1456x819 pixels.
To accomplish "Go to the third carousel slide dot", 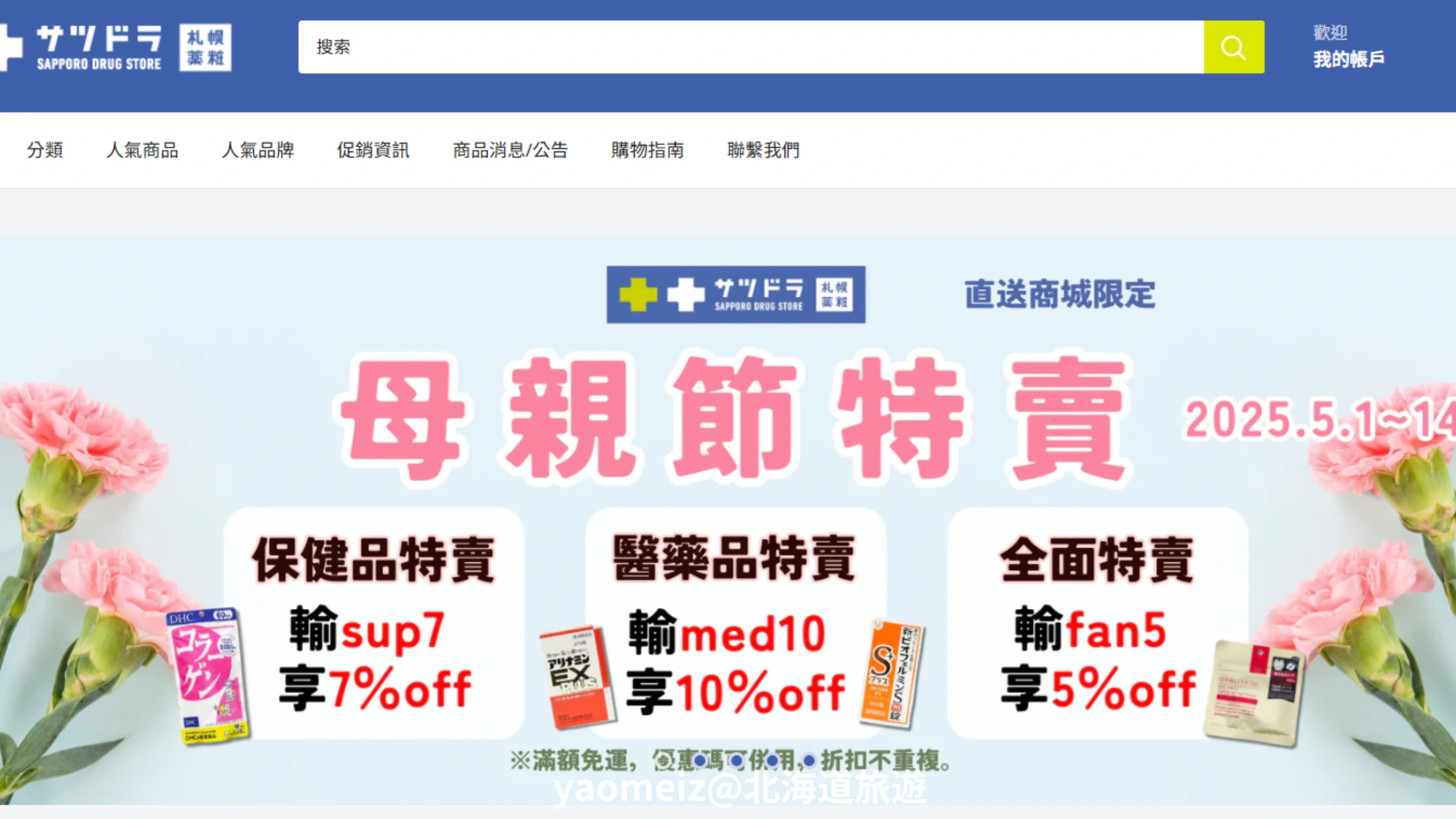I will point(736,760).
